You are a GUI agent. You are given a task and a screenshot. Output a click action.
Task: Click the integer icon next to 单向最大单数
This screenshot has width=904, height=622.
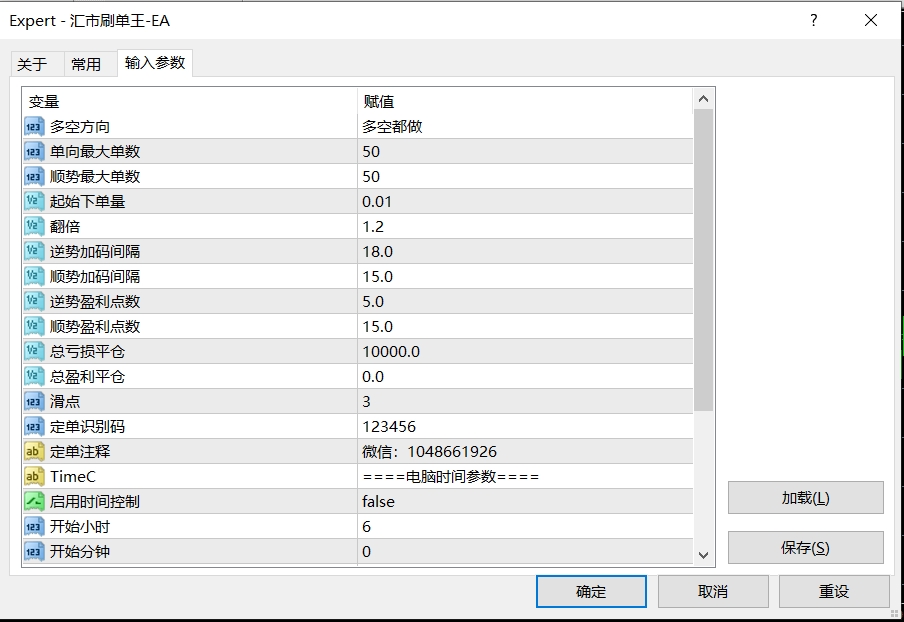coord(34,152)
